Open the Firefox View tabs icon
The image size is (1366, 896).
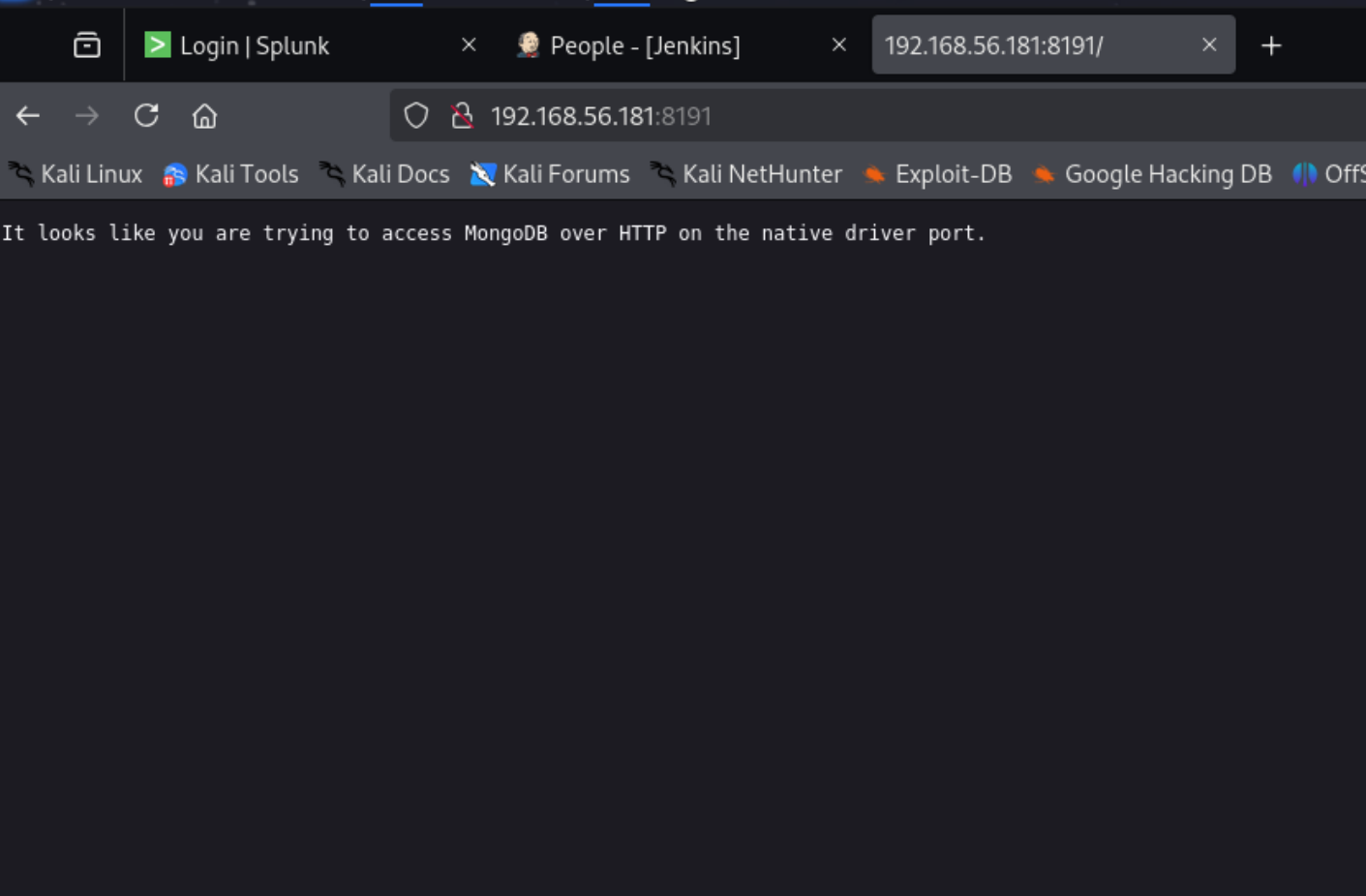pyautogui.click(x=87, y=45)
